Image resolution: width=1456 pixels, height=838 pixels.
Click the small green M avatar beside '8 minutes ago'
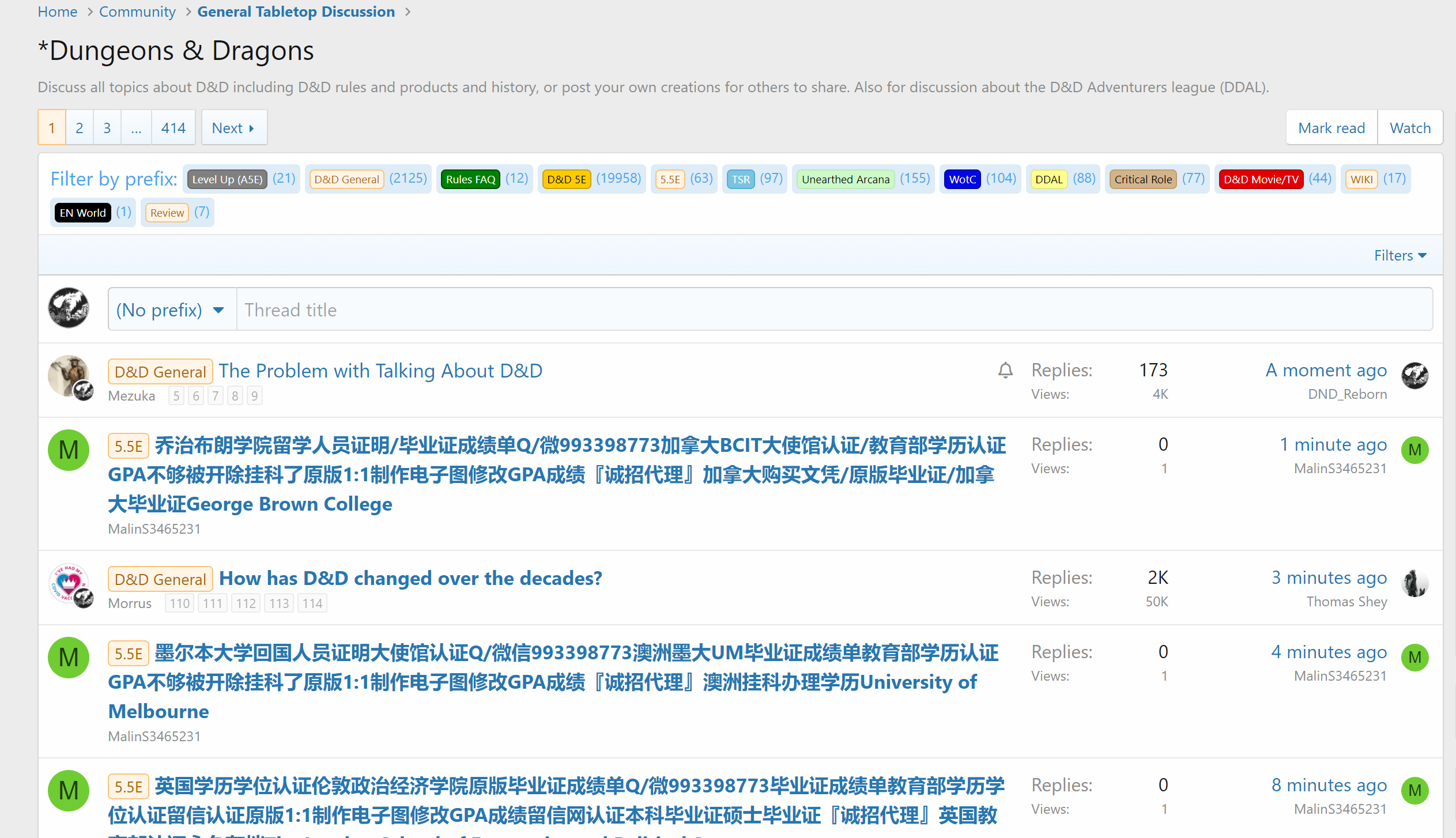1415,791
